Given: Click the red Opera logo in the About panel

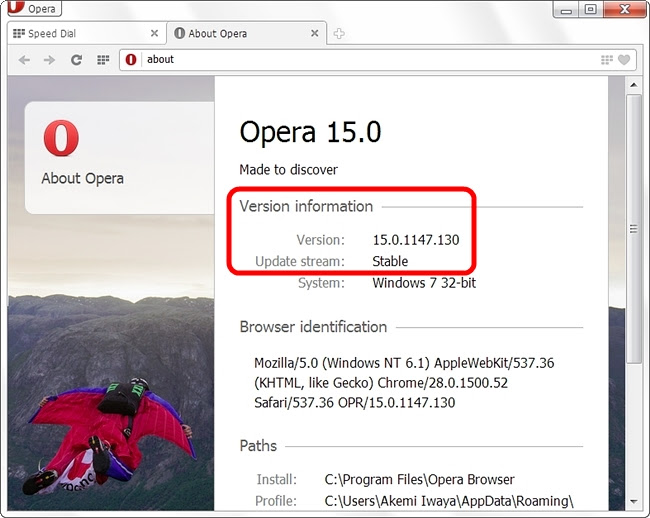Looking at the screenshot, I should pyautogui.click(x=61, y=138).
